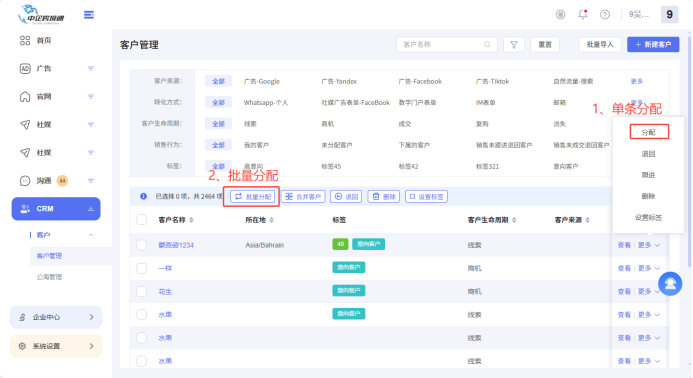Click the 批量导入 button

click(x=600, y=44)
